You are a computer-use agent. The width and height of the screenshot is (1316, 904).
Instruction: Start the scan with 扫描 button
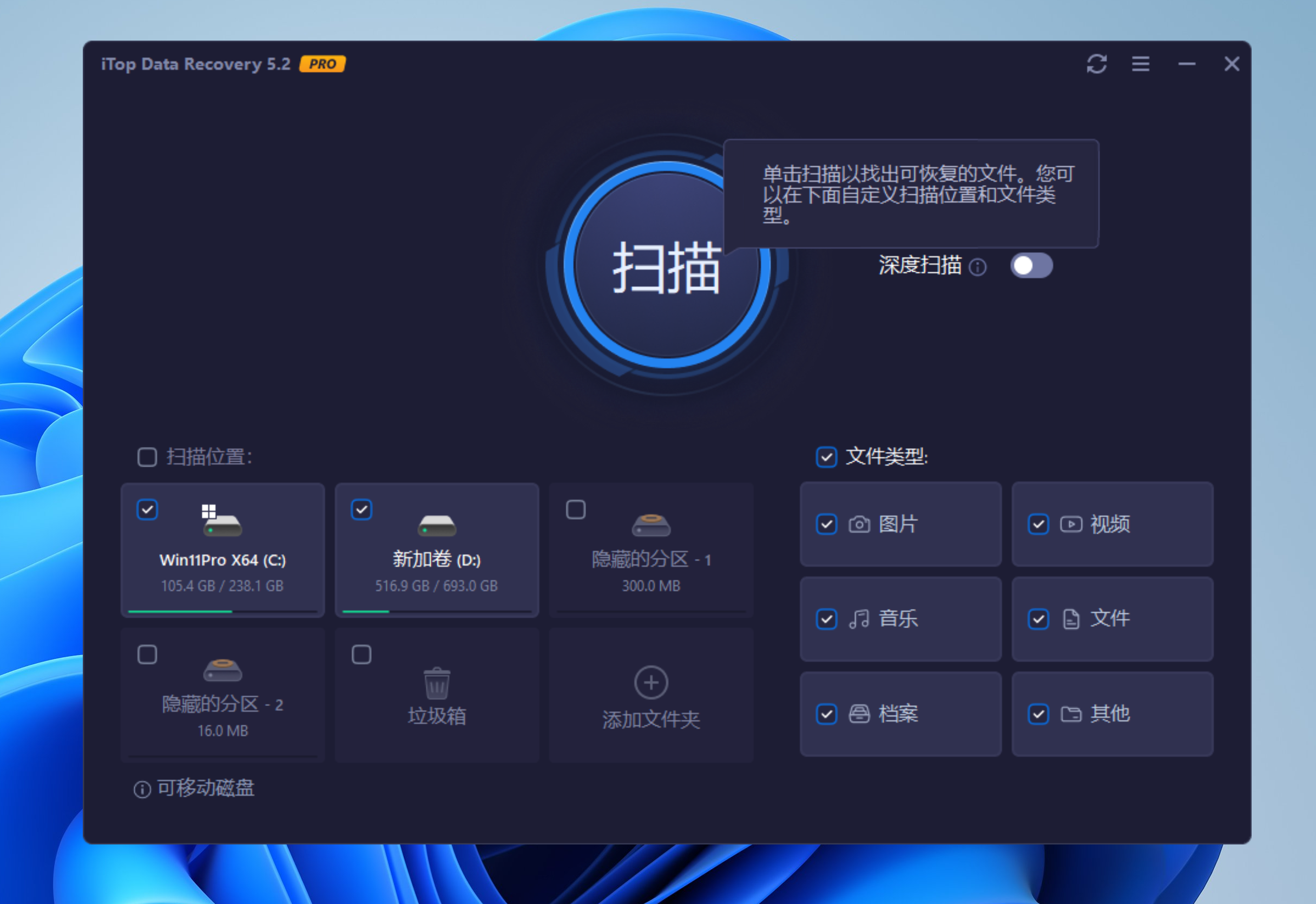(667, 265)
